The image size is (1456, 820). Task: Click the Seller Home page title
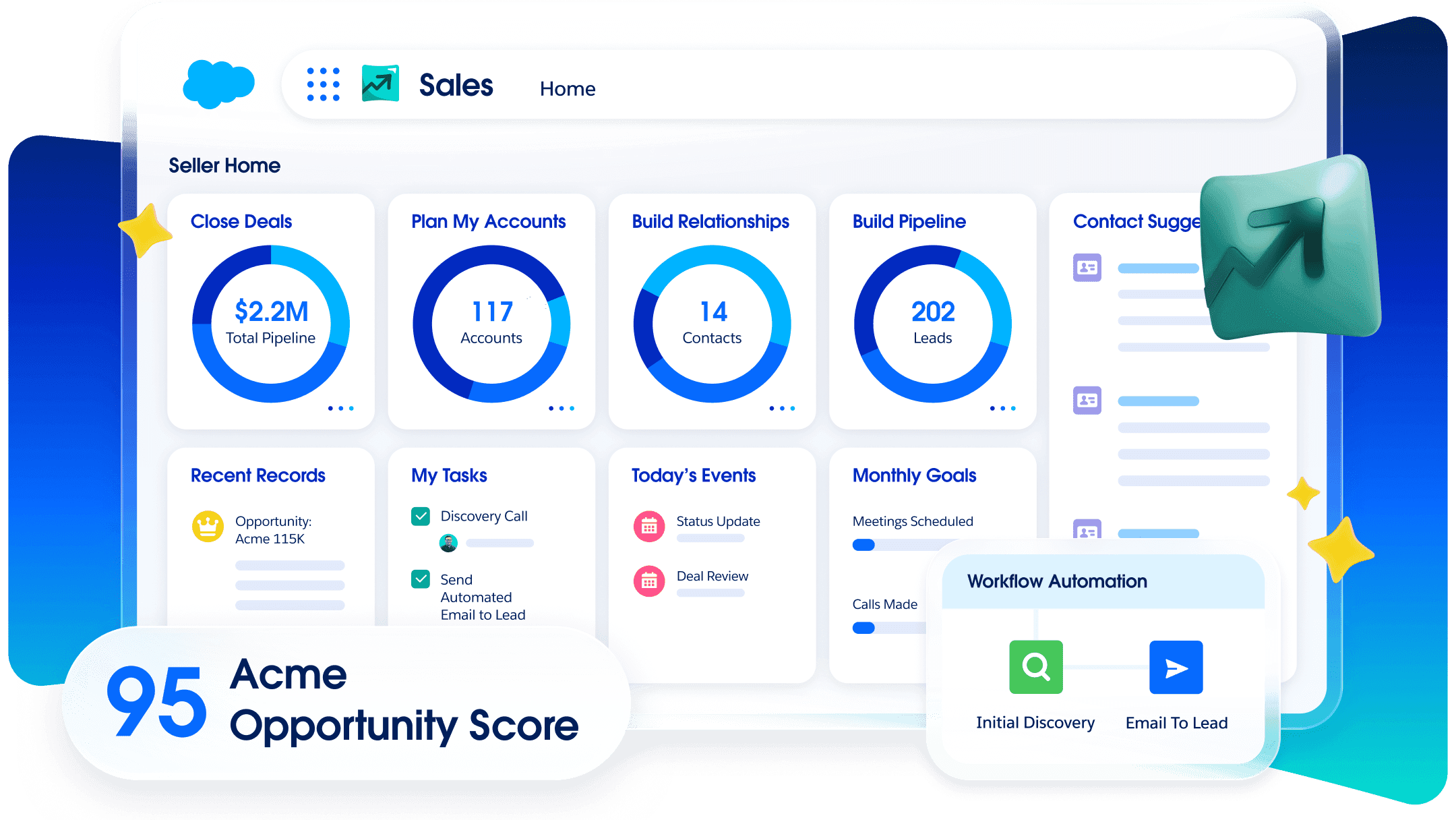tap(224, 165)
